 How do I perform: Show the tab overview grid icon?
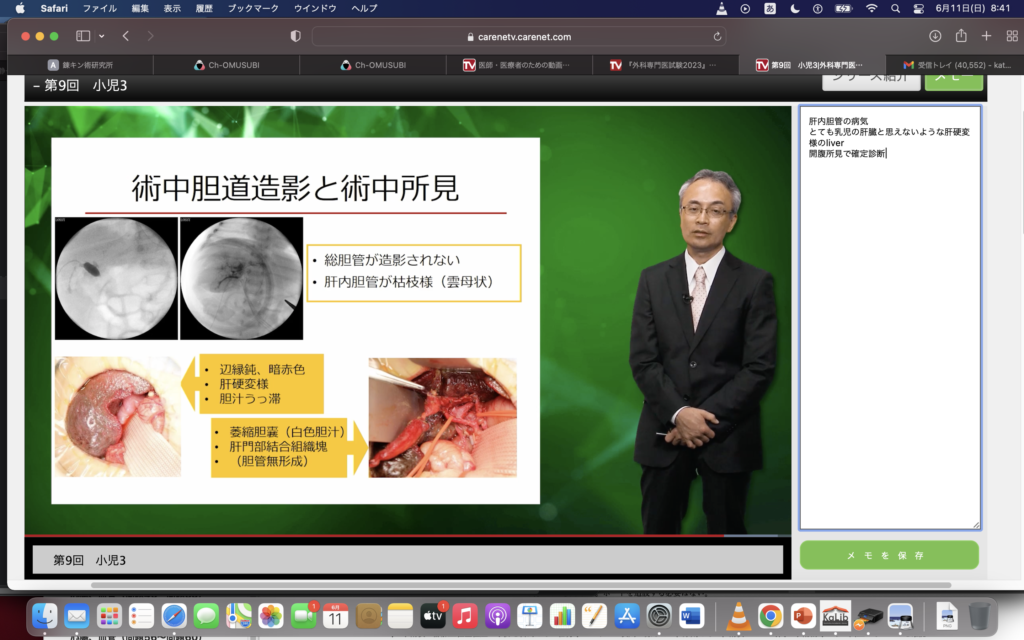pos(1011,36)
